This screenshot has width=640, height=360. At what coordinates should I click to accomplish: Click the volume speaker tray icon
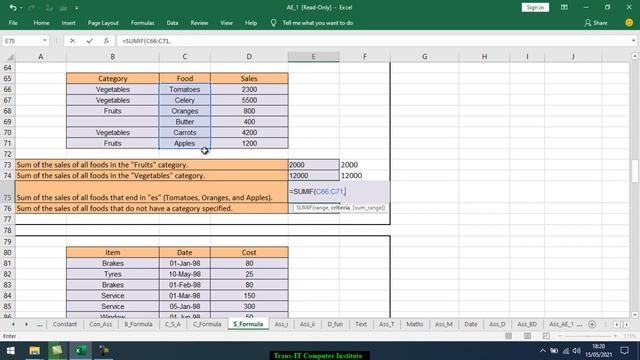576,351
